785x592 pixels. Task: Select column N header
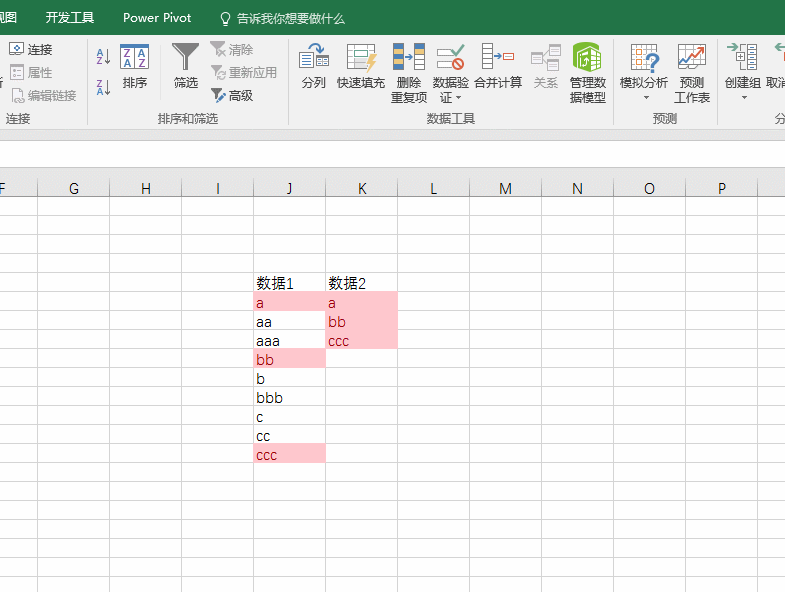[x=577, y=188]
